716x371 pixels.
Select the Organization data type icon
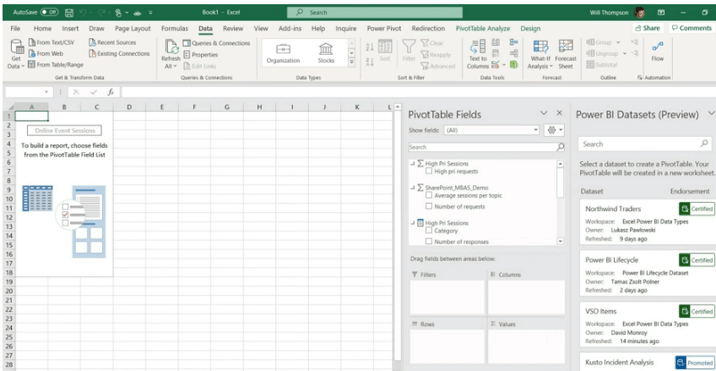(283, 49)
